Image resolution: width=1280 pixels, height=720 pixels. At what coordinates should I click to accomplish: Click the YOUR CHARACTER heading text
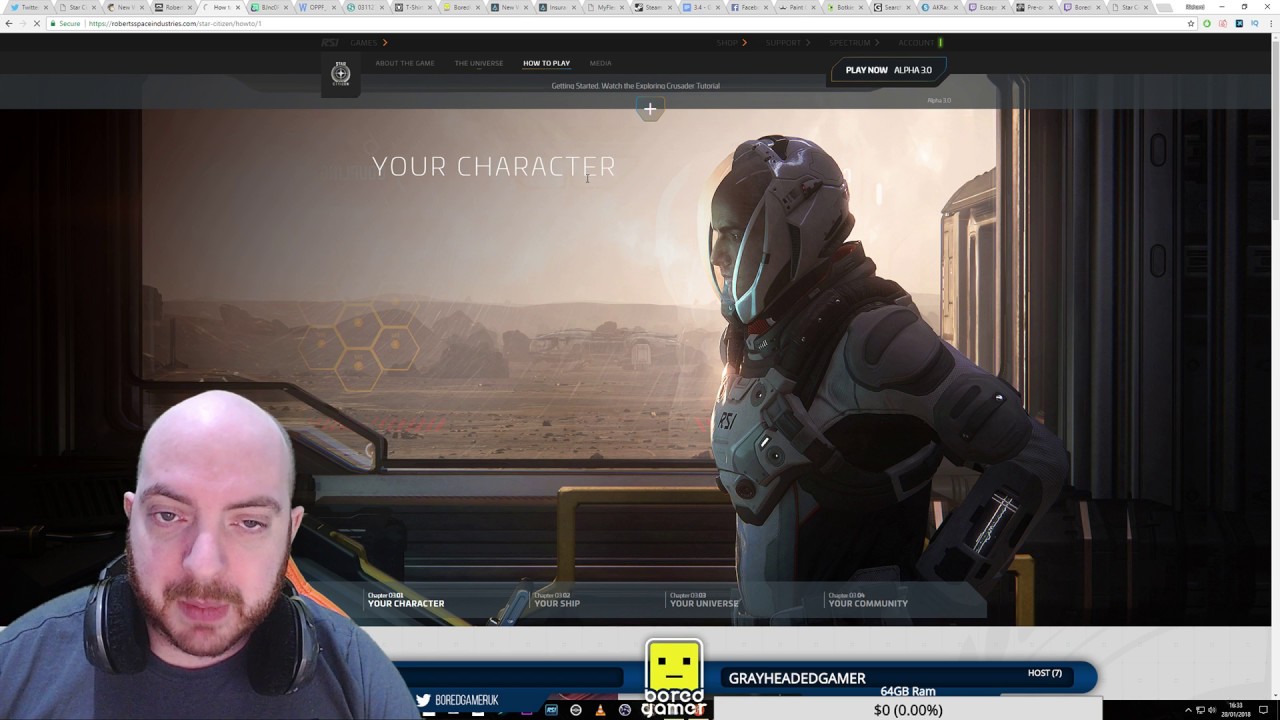point(494,166)
